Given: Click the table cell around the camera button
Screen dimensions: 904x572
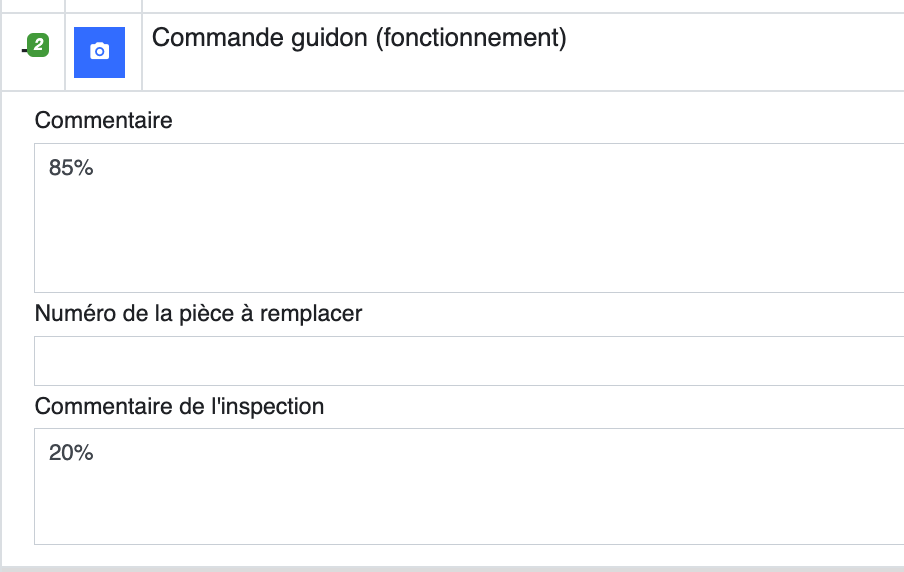Looking at the screenshot, I should [104, 52].
